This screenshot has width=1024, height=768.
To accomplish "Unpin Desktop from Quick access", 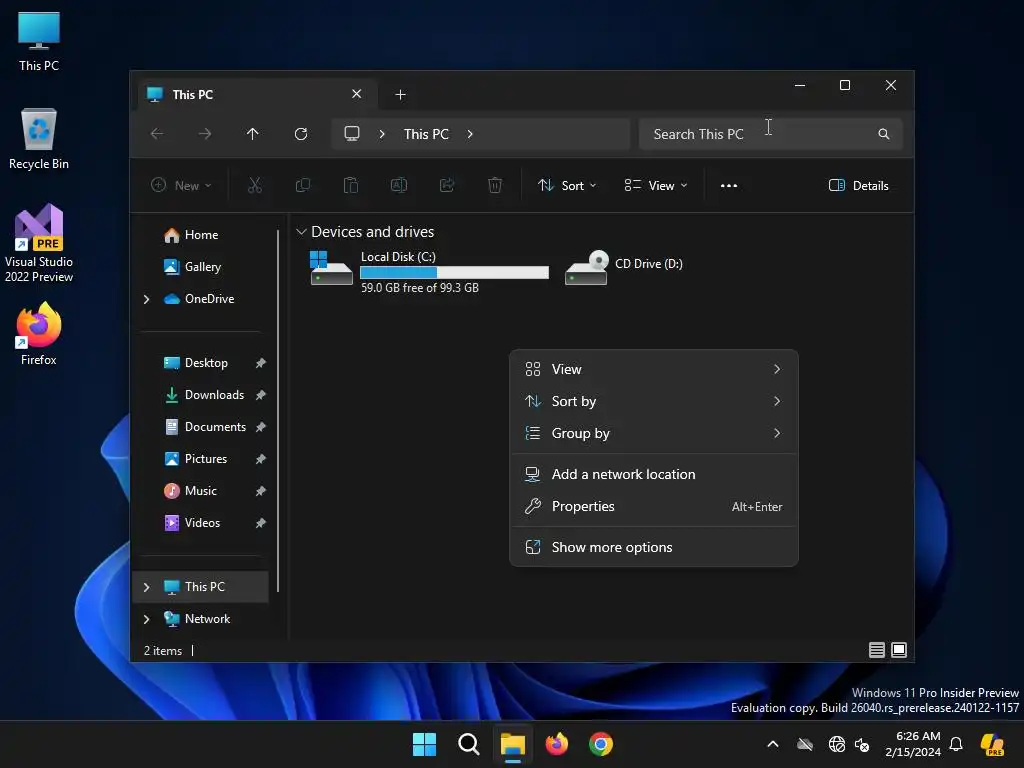I will tap(261, 362).
